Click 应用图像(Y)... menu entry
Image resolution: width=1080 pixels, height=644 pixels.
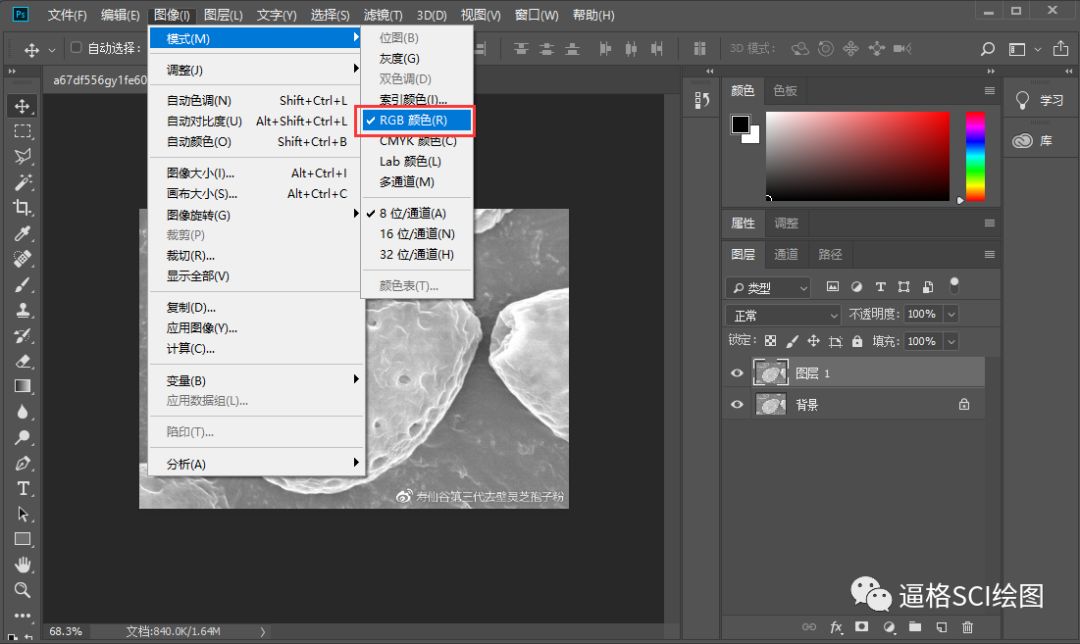point(256,328)
